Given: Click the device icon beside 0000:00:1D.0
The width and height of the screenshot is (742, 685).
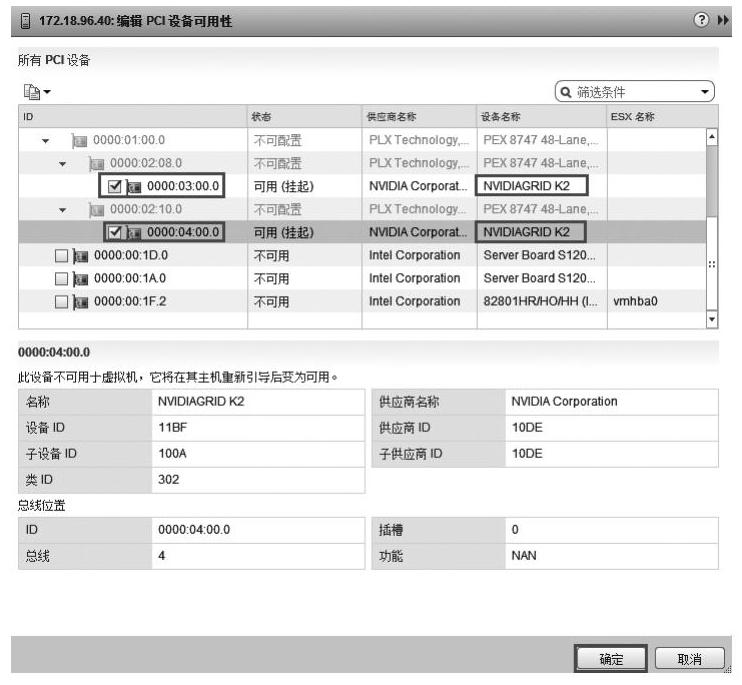Looking at the screenshot, I should coord(79,255).
